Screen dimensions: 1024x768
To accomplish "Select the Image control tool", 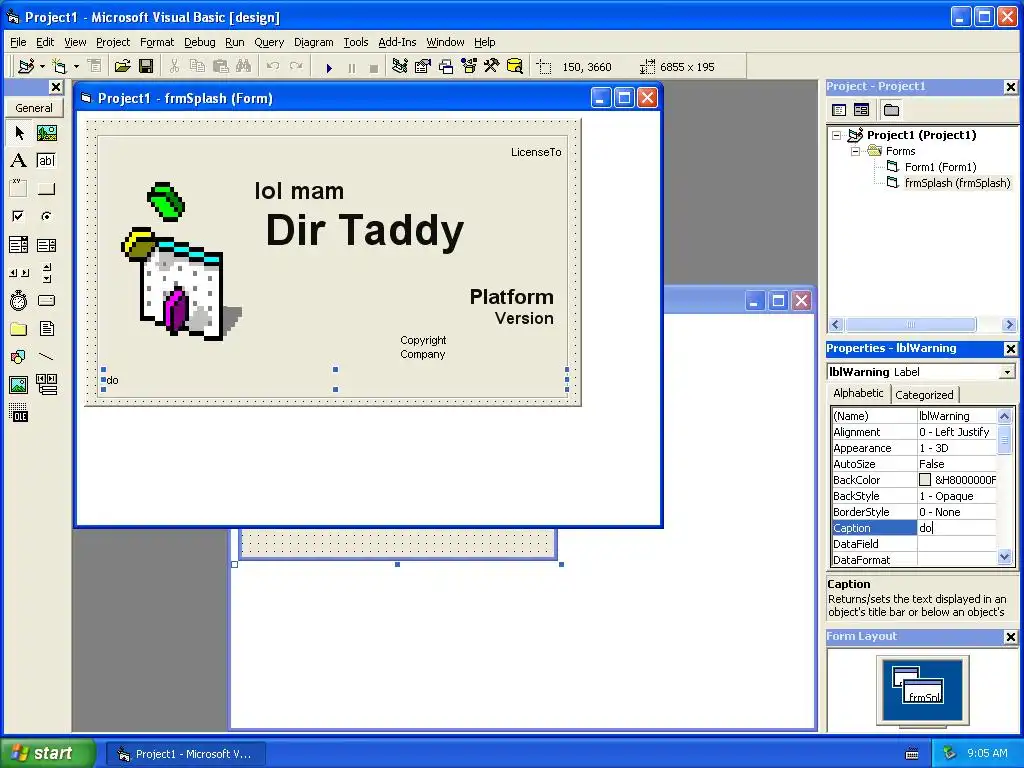I will (19, 385).
